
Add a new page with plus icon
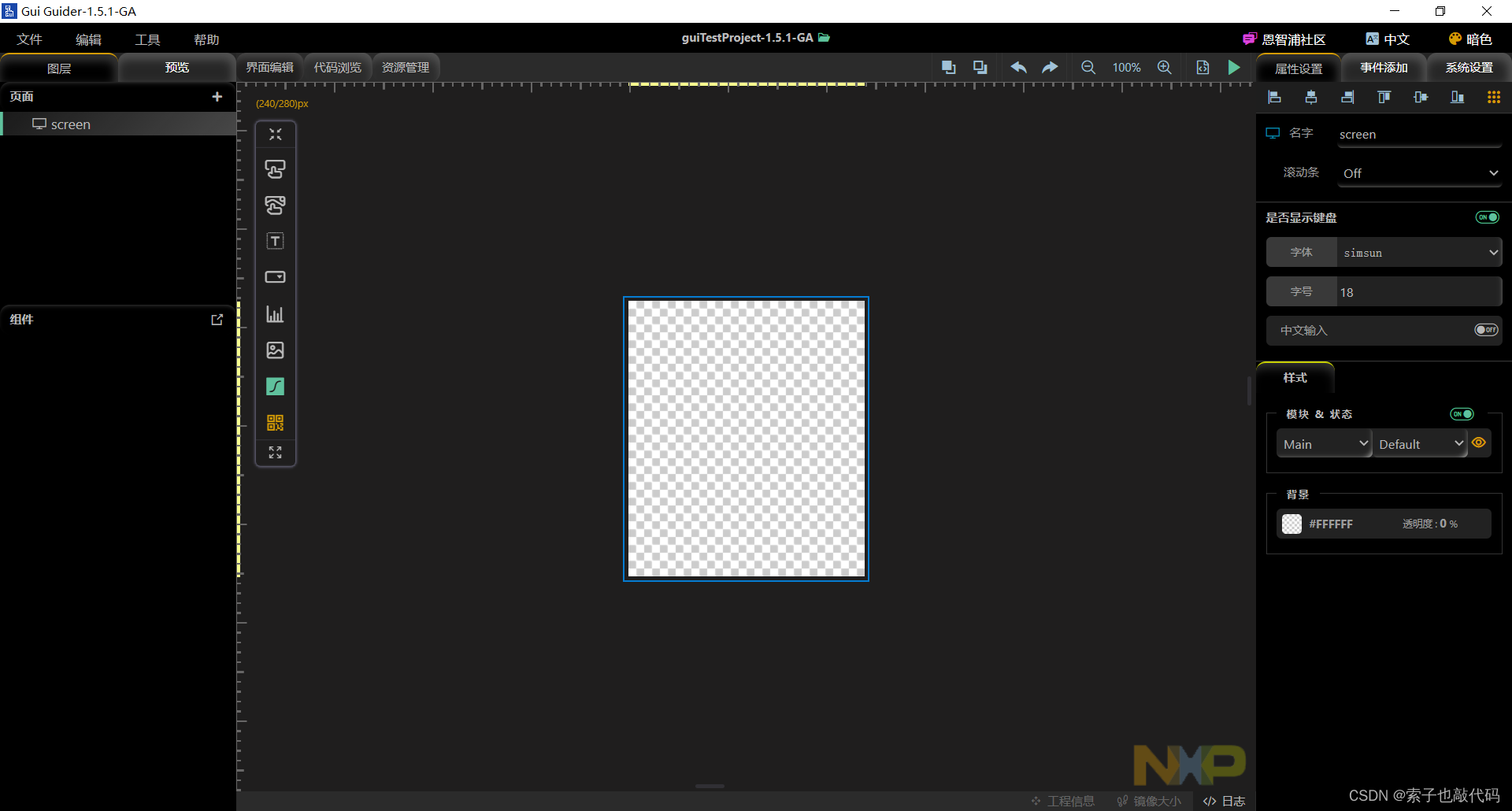pyautogui.click(x=217, y=97)
